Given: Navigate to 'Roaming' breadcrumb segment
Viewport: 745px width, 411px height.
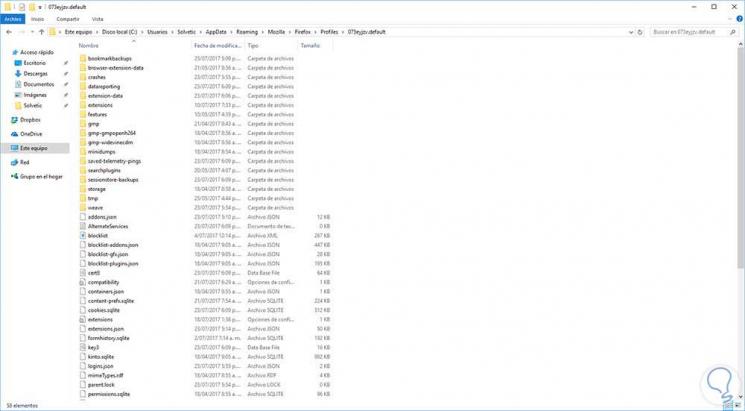Looking at the screenshot, I should (247, 32).
